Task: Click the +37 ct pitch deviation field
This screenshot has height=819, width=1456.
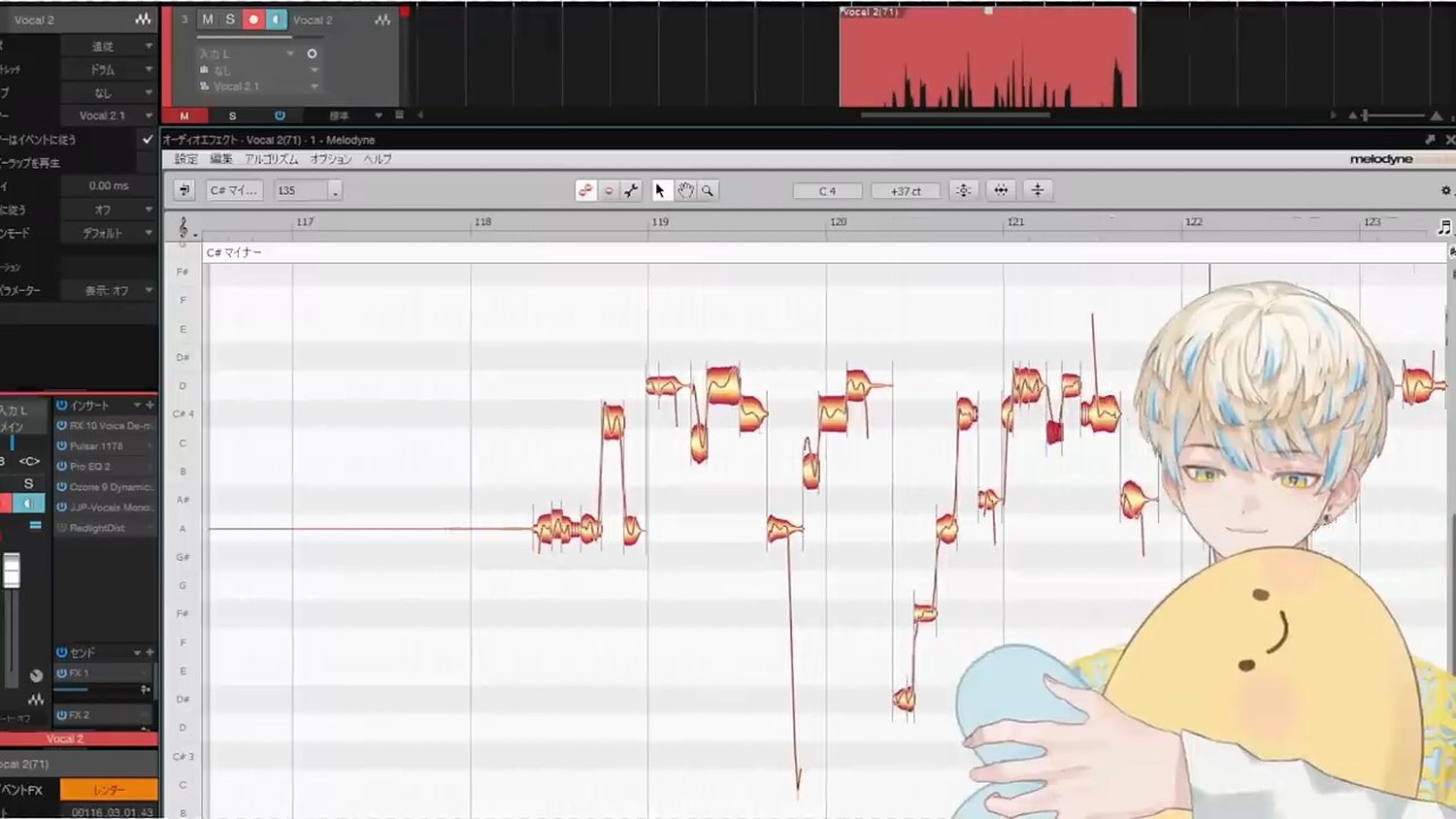Action: click(x=906, y=191)
